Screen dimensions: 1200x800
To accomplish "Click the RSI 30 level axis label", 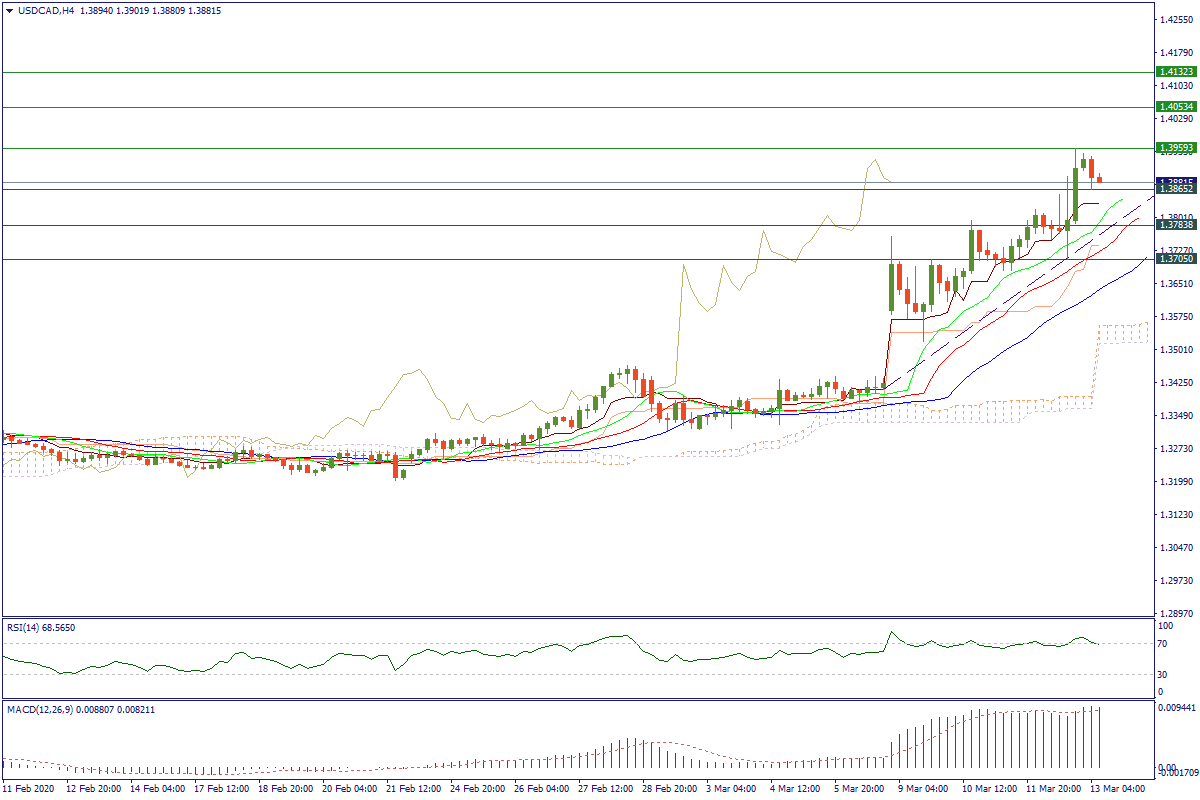I will [1165, 674].
